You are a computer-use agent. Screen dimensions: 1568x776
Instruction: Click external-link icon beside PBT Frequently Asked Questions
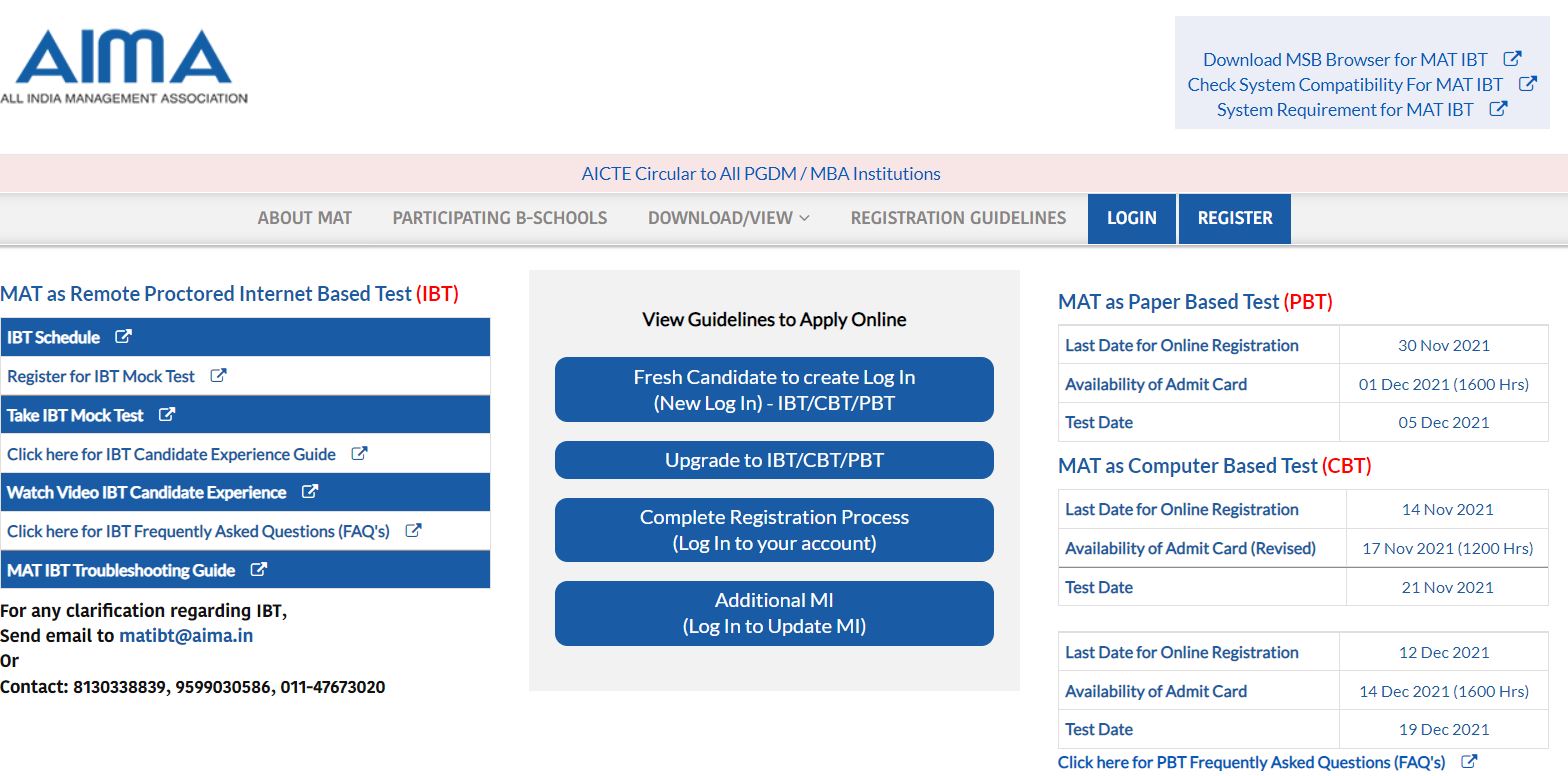pos(1469,762)
